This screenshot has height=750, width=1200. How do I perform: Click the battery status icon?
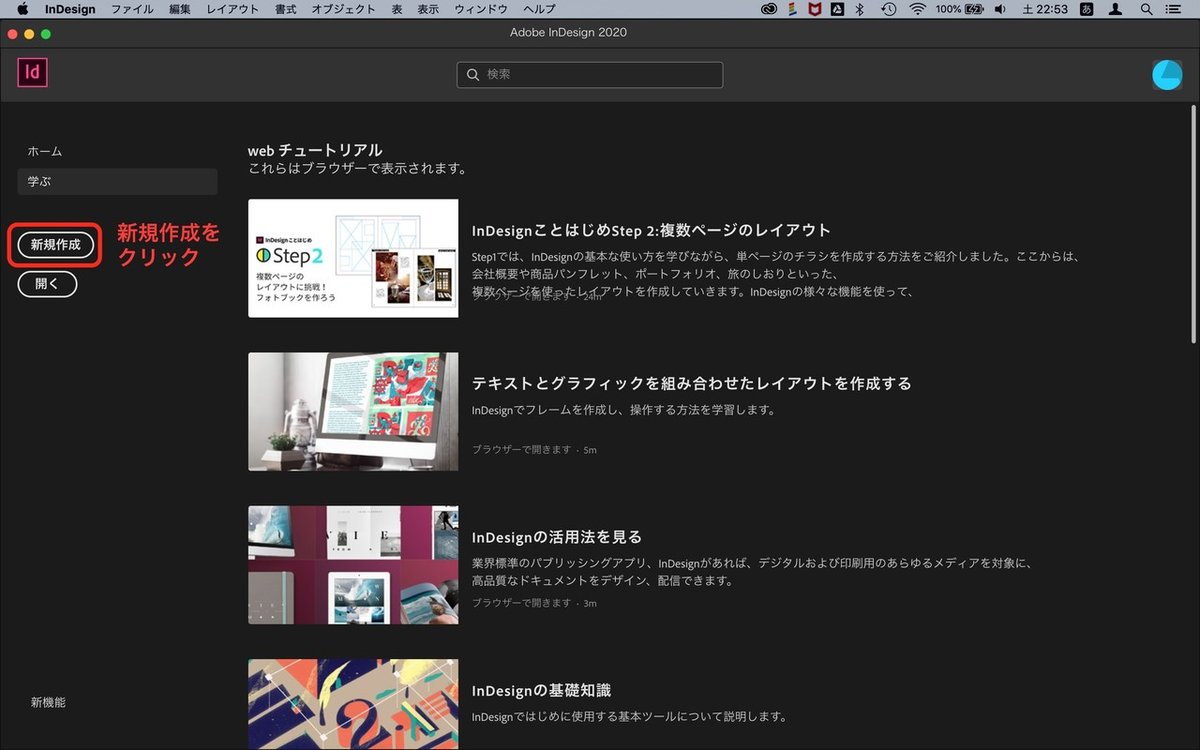974,9
